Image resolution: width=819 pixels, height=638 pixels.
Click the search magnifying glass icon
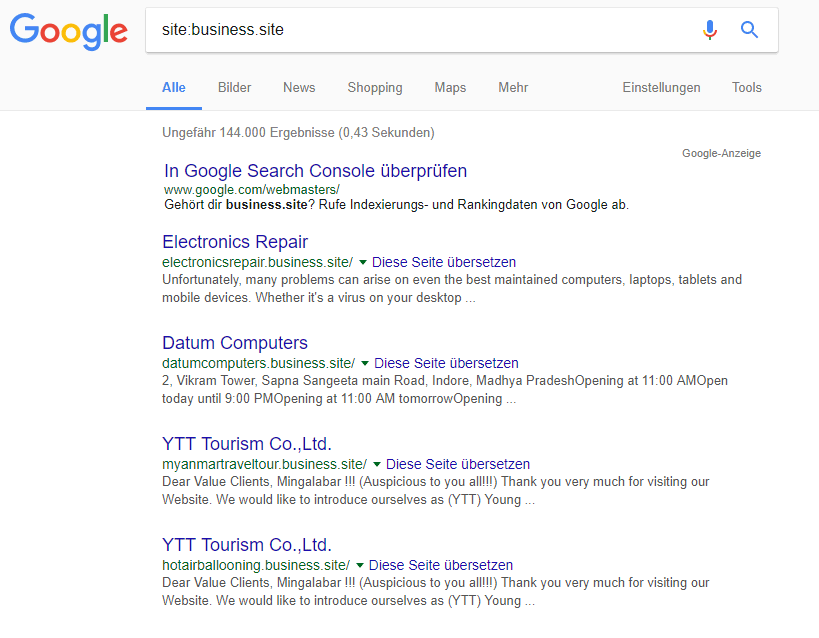tap(749, 30)
